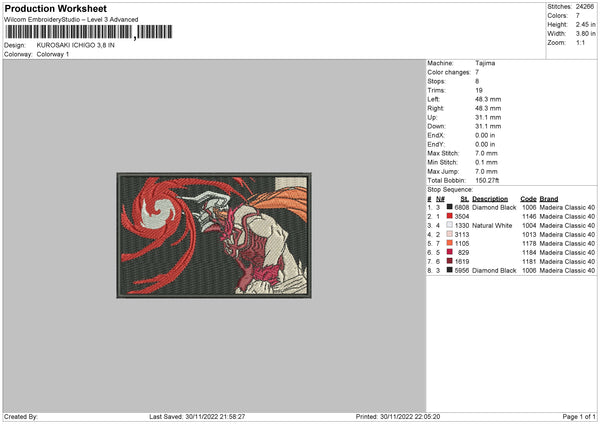This screenshot has height=424, width=600.
Task: Click 'Madeira Classic 40' in the 3504 row
Action: pyautogui.click(x=567, y=217)
